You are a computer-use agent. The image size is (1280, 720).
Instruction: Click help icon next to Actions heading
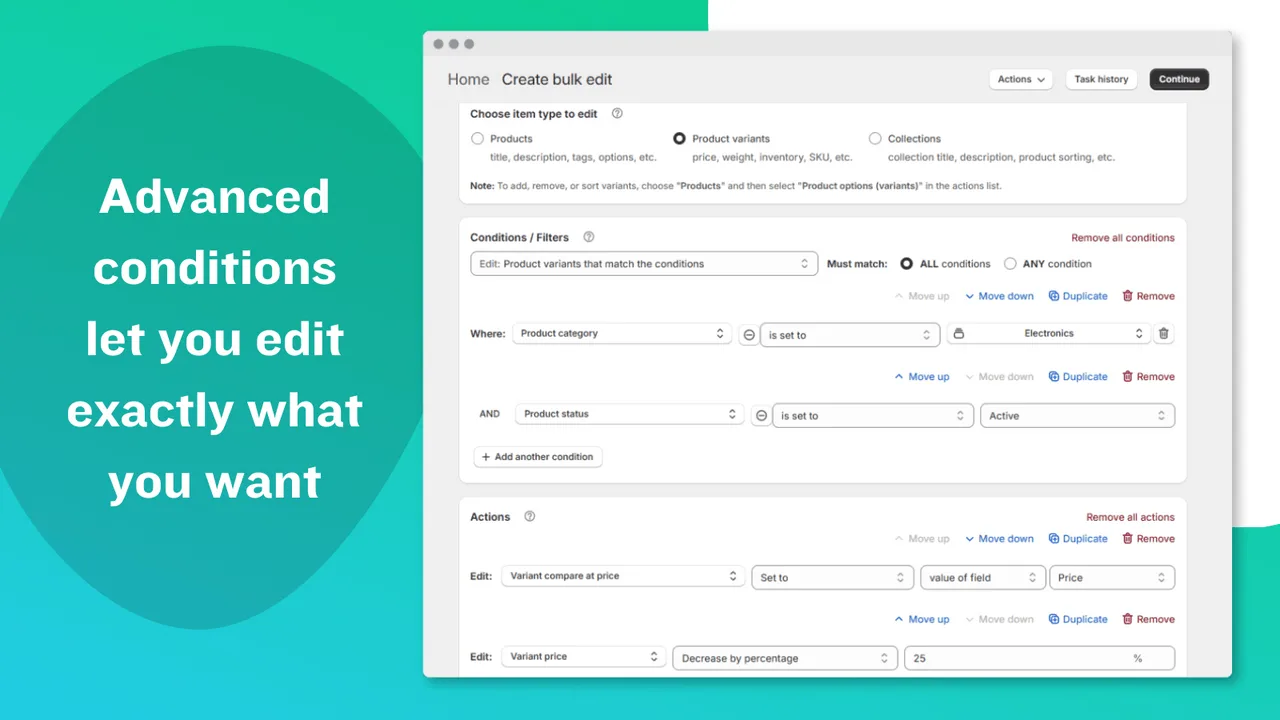tap(530, 517)
